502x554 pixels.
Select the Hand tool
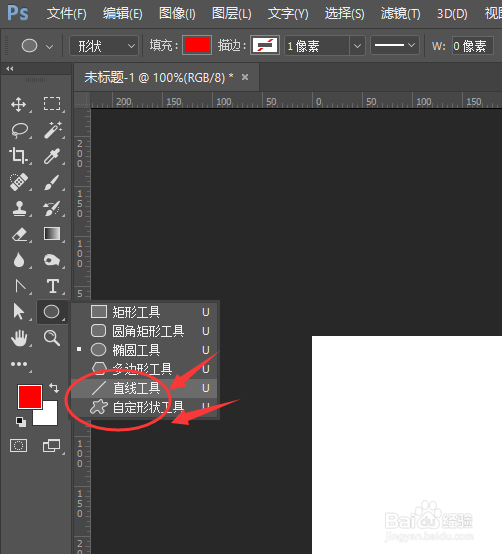click(19, 338)
